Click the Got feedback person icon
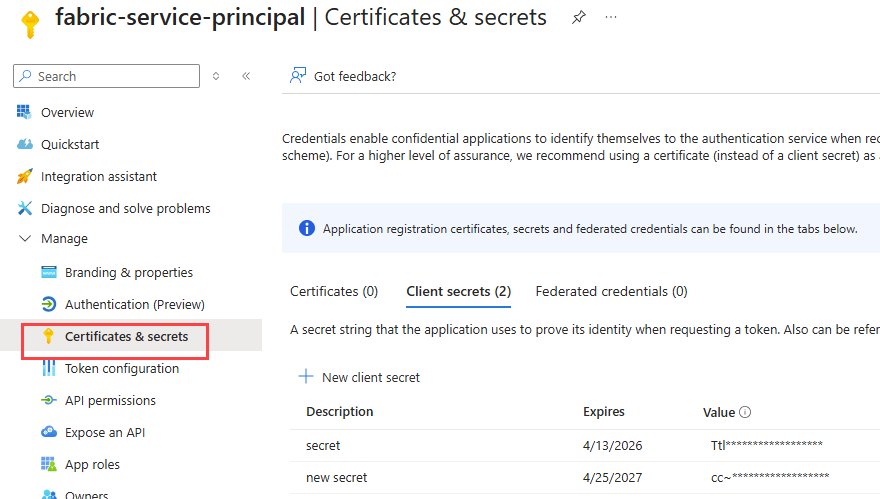Screen dimensions: 880x499 pyautogui.click(x=297, y=76)
